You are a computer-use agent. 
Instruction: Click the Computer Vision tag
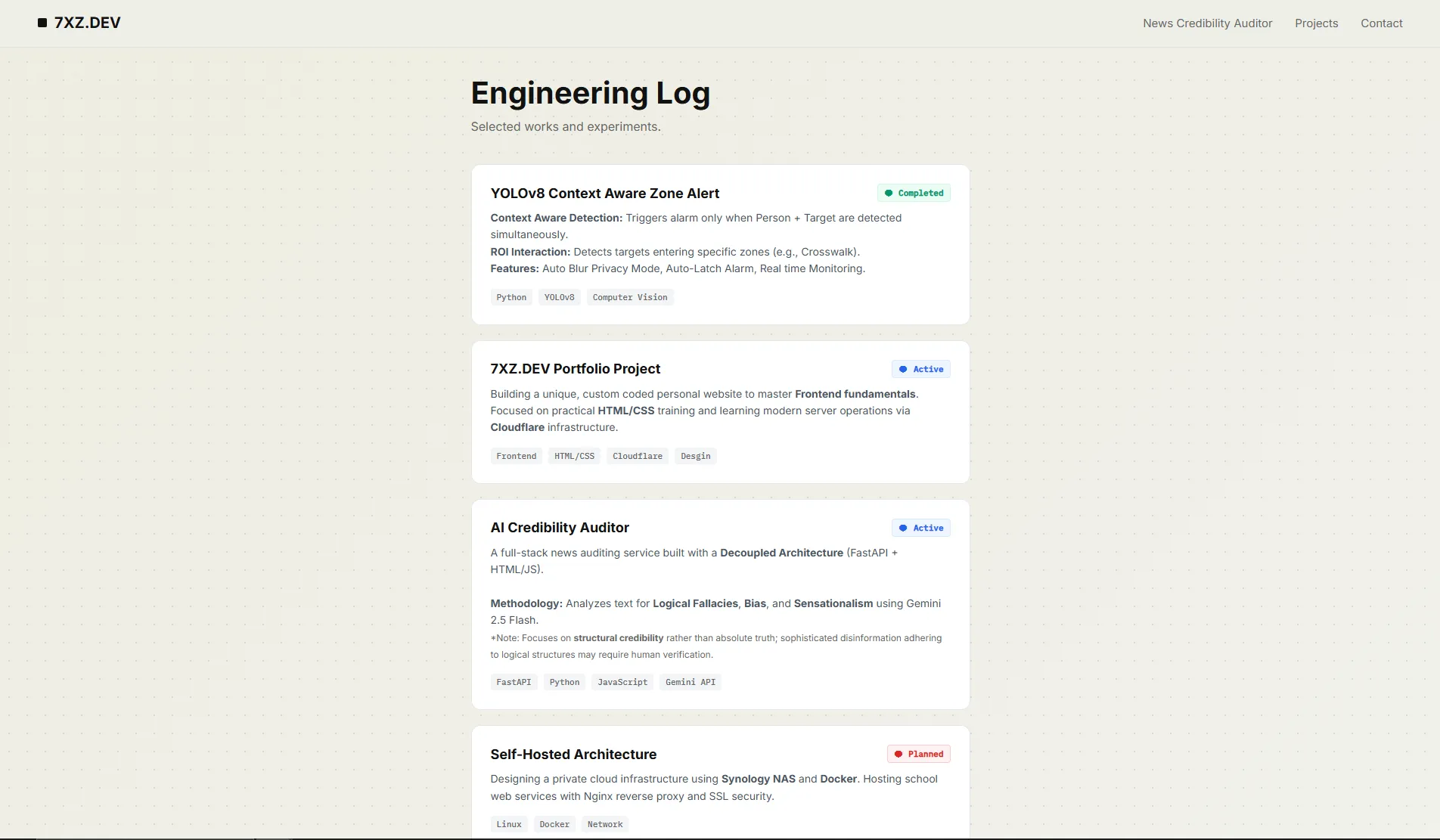630,297
